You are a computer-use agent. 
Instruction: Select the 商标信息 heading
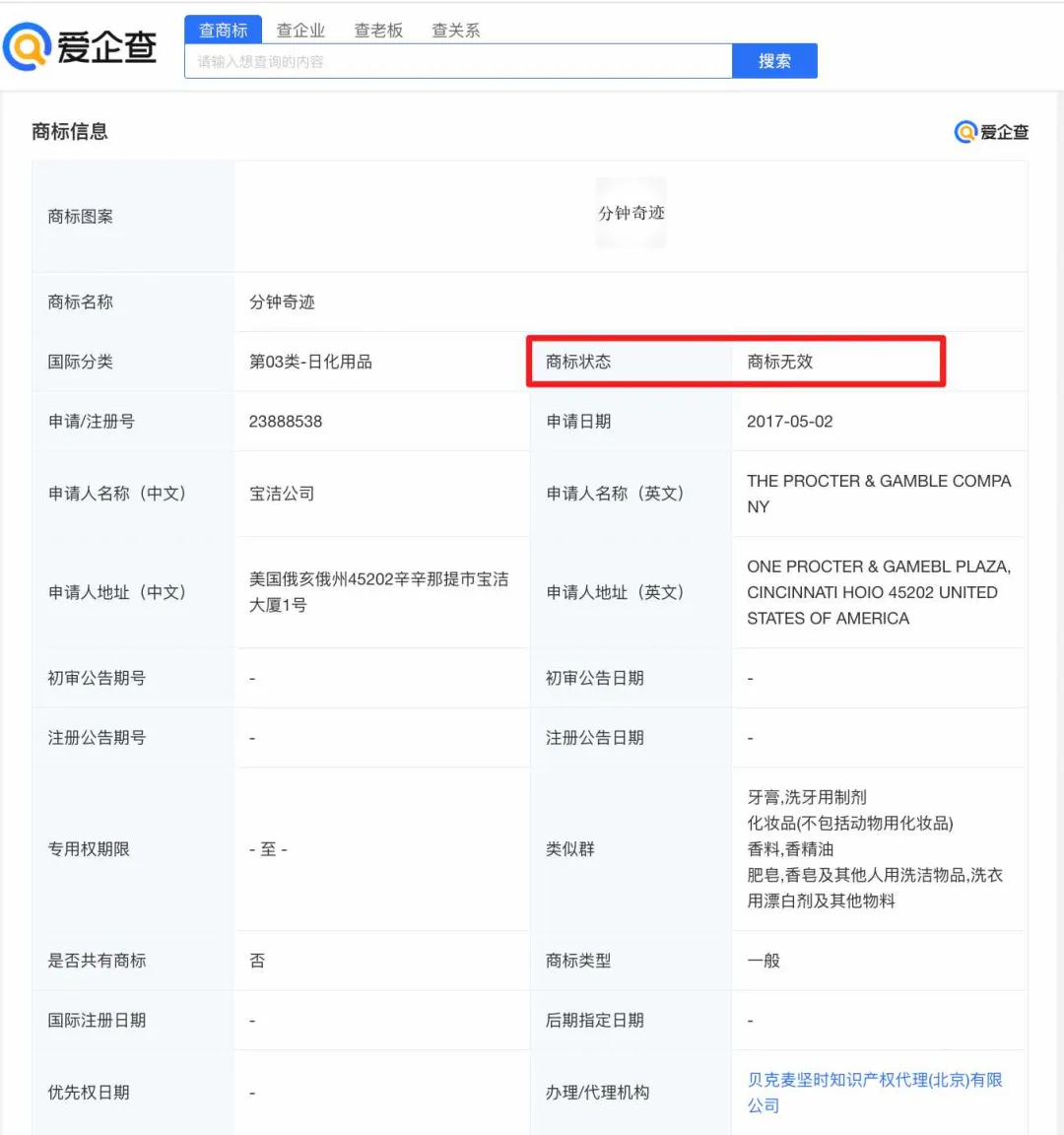(x=70, y=132)
